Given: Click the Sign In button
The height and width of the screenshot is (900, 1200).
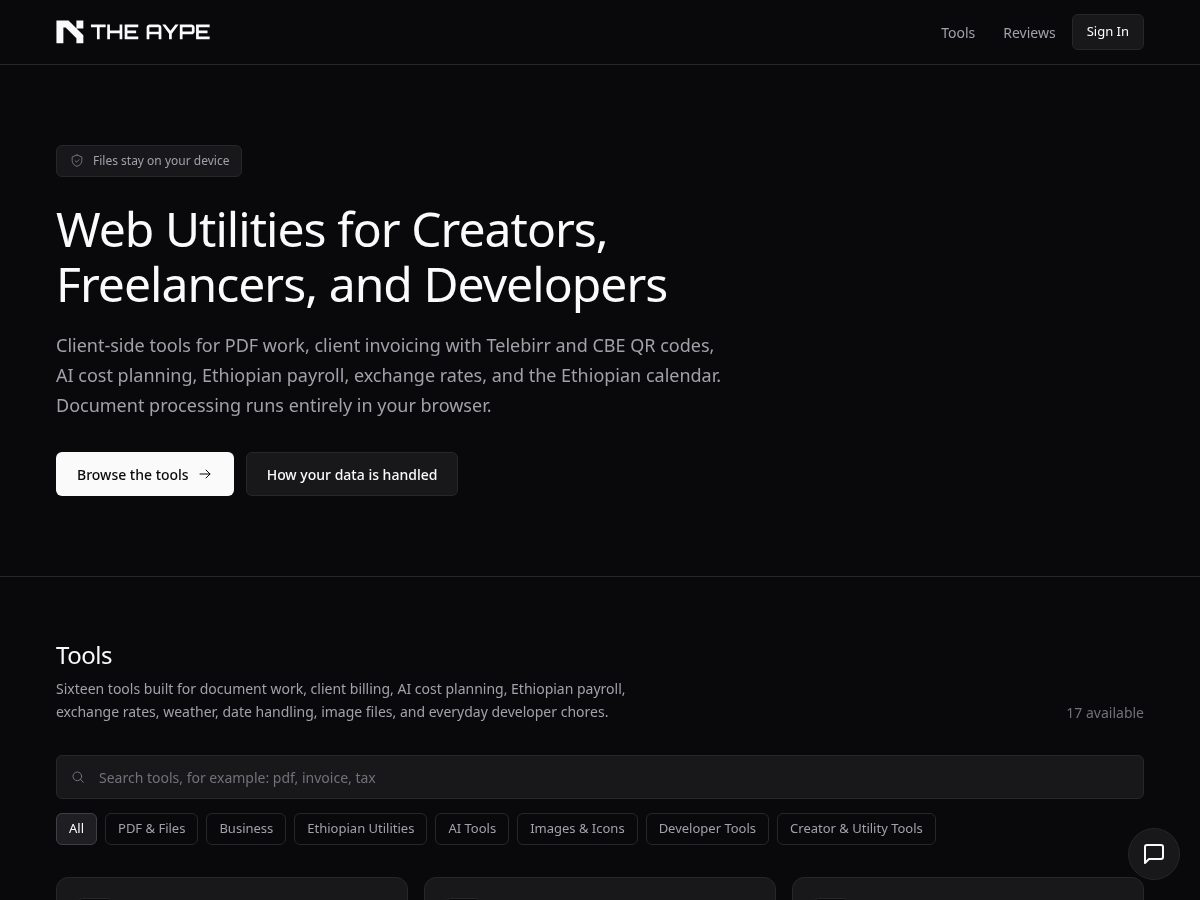Looking at the screenshot, I should [x=1108, y=32].
